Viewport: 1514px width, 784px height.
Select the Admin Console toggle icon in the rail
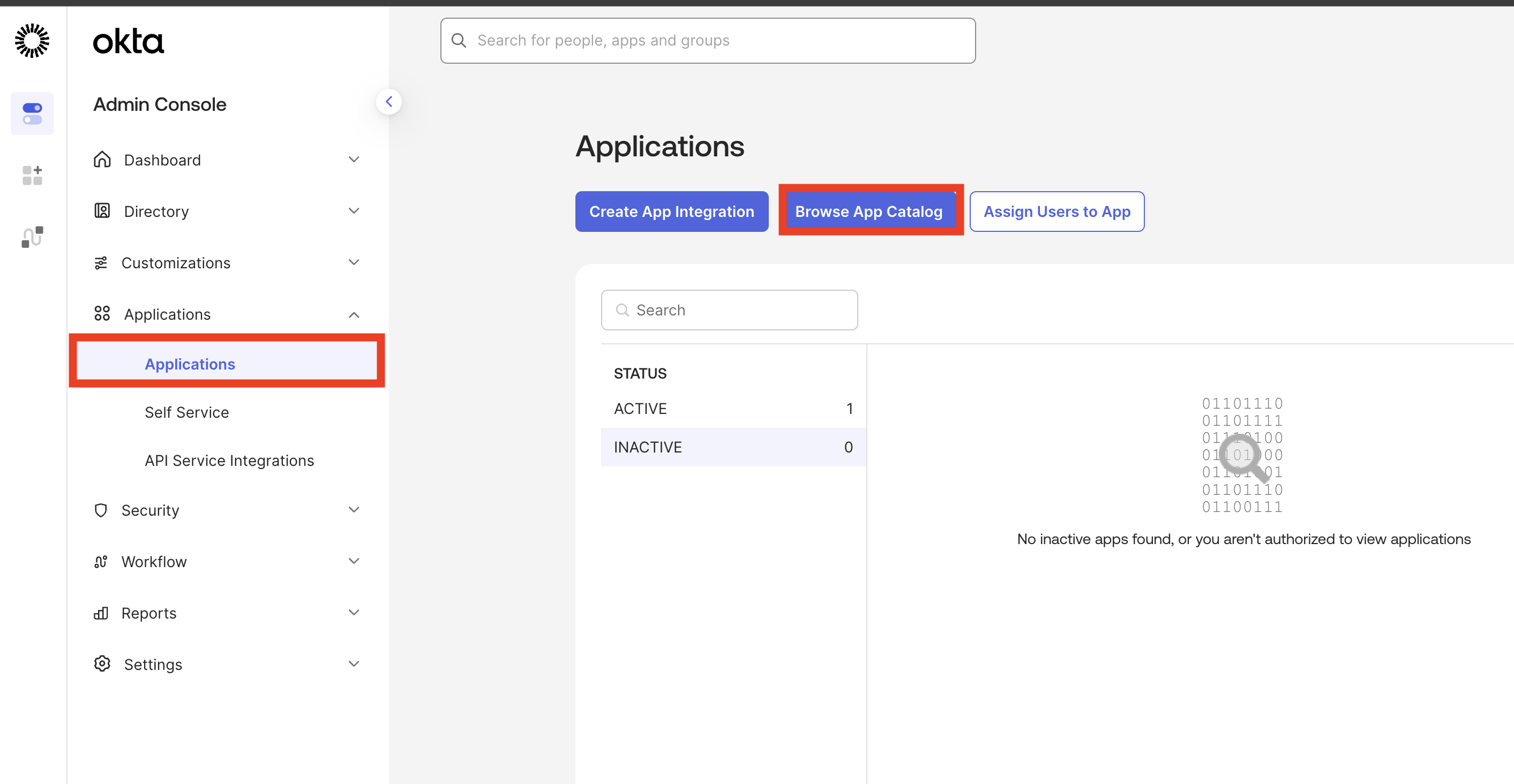[x=32, y=114]
